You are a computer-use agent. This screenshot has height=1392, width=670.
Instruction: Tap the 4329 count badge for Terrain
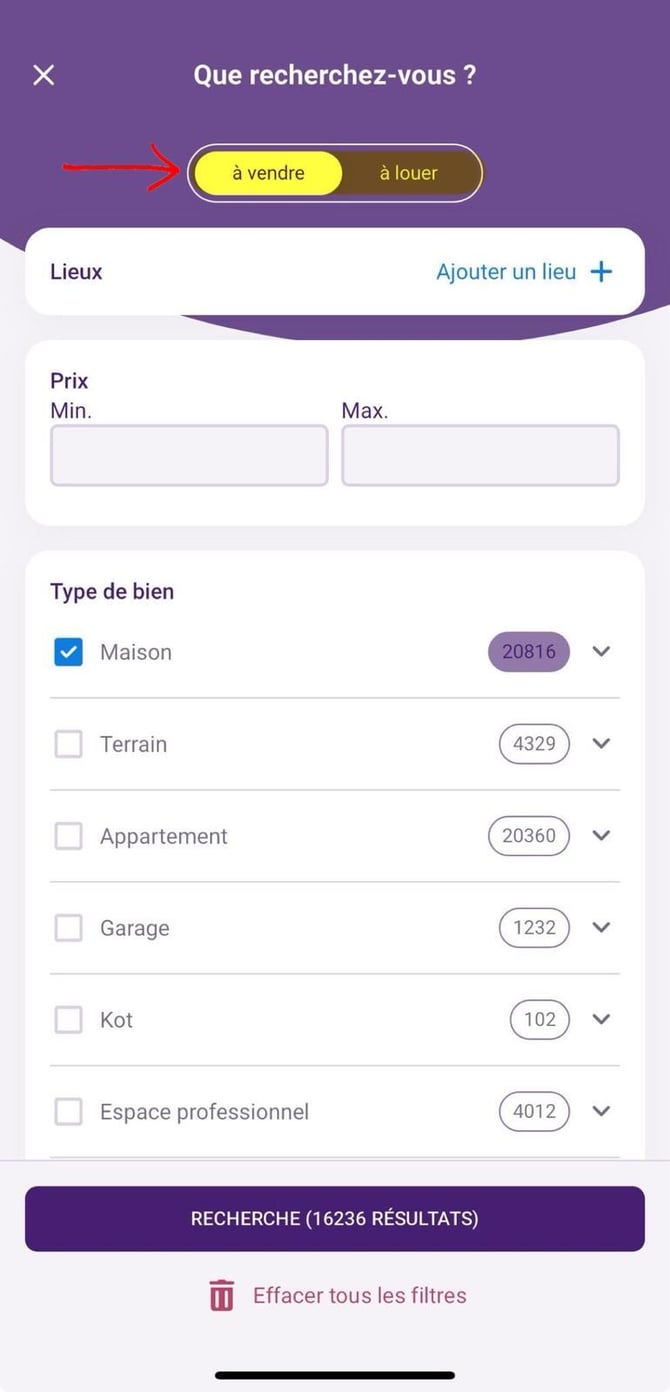click(534, 744)
